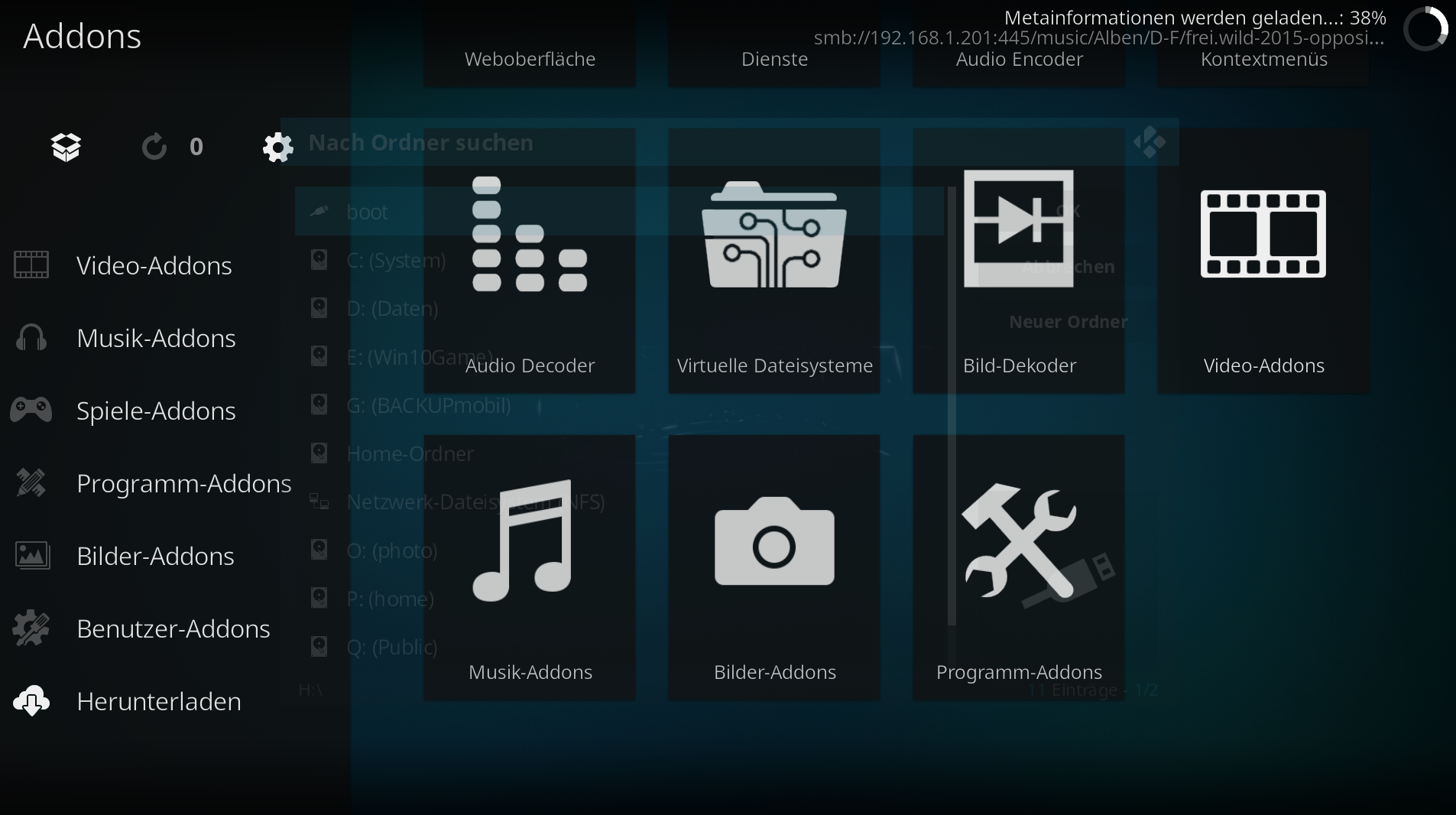Open the add-on browser box icon
The image size is (1456, 815).
coord(66,147)
